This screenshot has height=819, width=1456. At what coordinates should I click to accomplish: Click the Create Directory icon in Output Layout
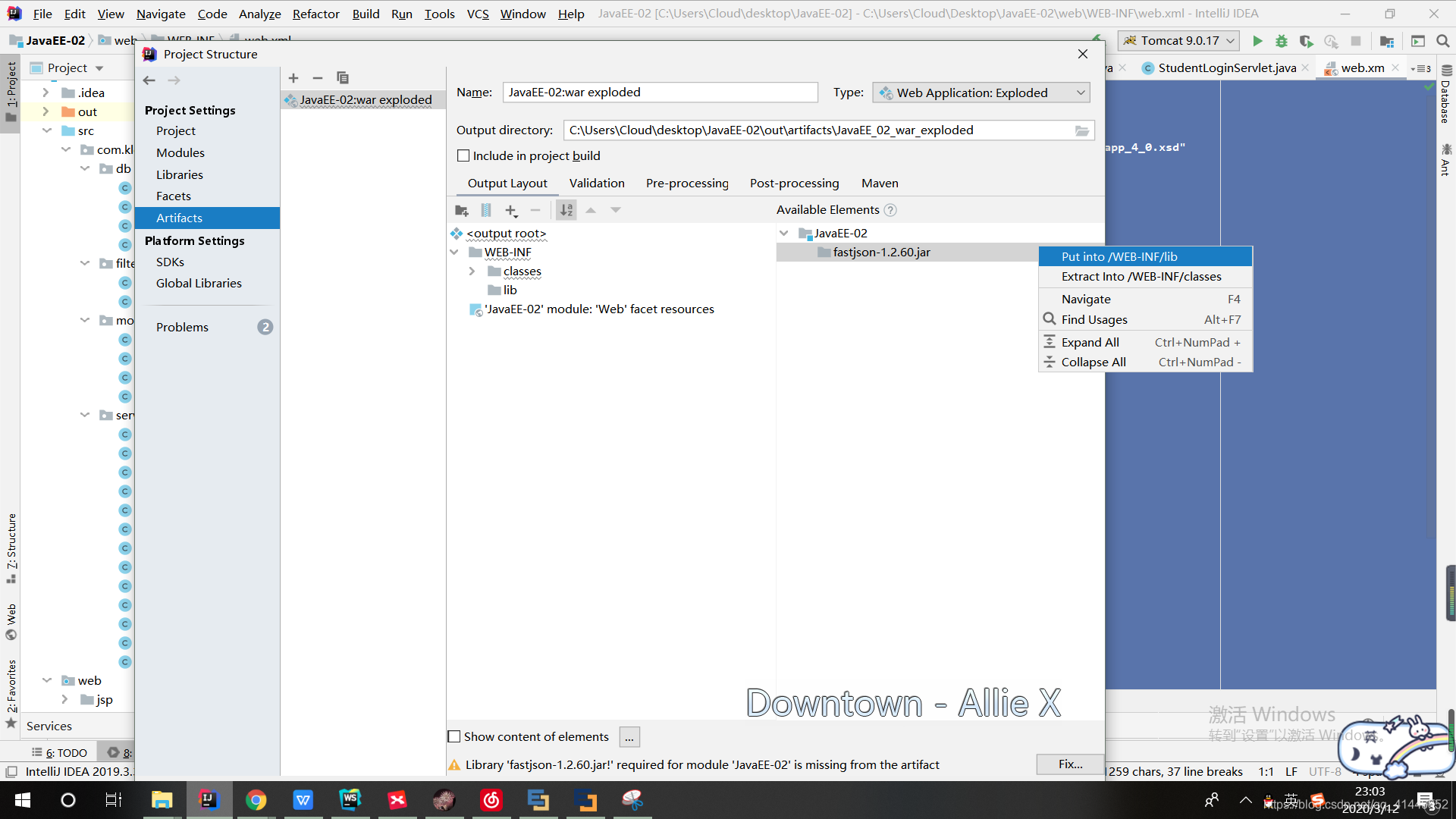coord(461,210)
